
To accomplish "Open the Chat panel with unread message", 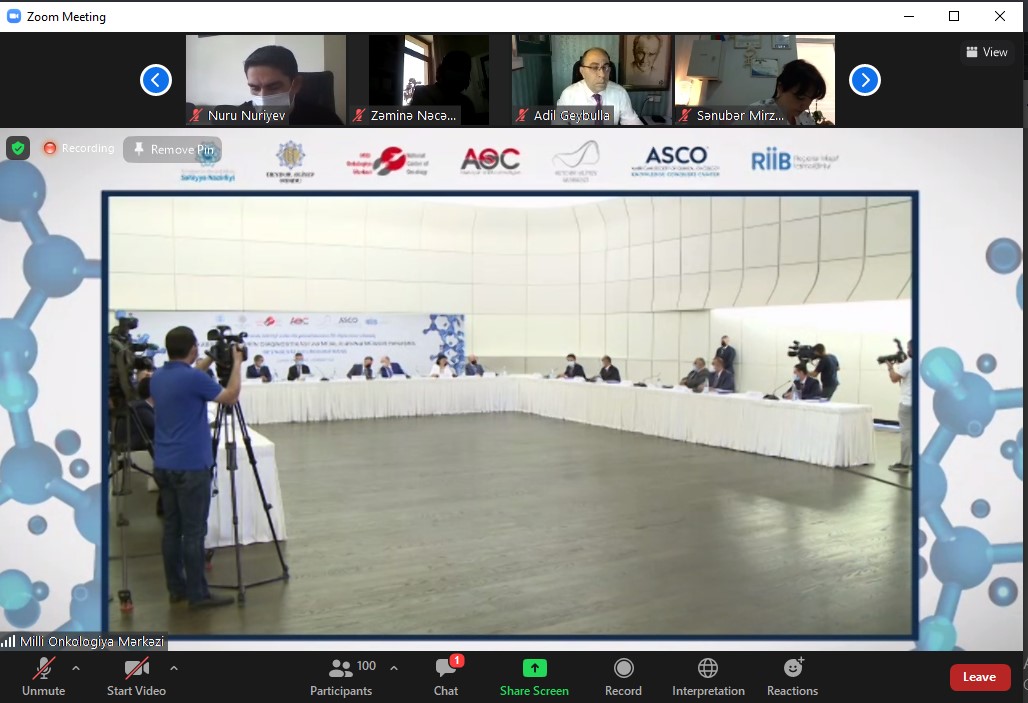I will (446, 669).
